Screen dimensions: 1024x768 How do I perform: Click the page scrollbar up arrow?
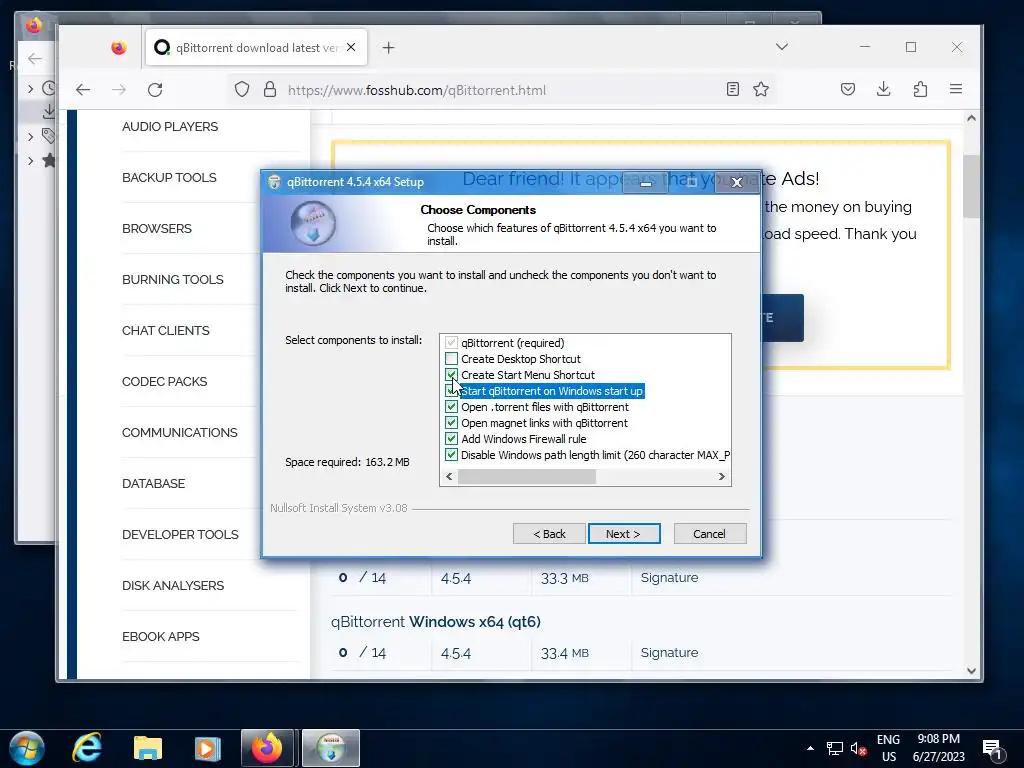(971, 118)
